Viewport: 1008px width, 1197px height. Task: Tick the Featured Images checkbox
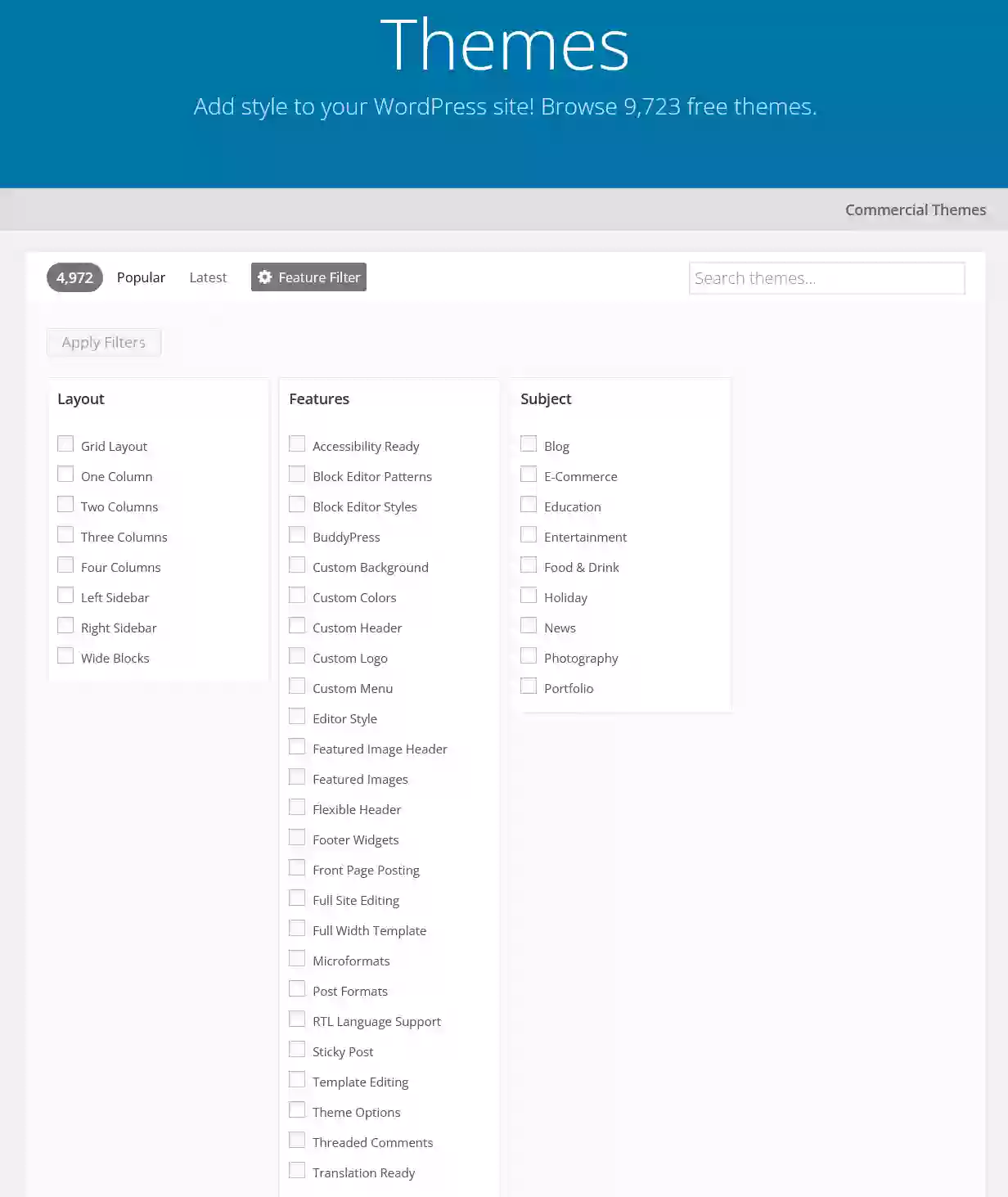[297, 776]
